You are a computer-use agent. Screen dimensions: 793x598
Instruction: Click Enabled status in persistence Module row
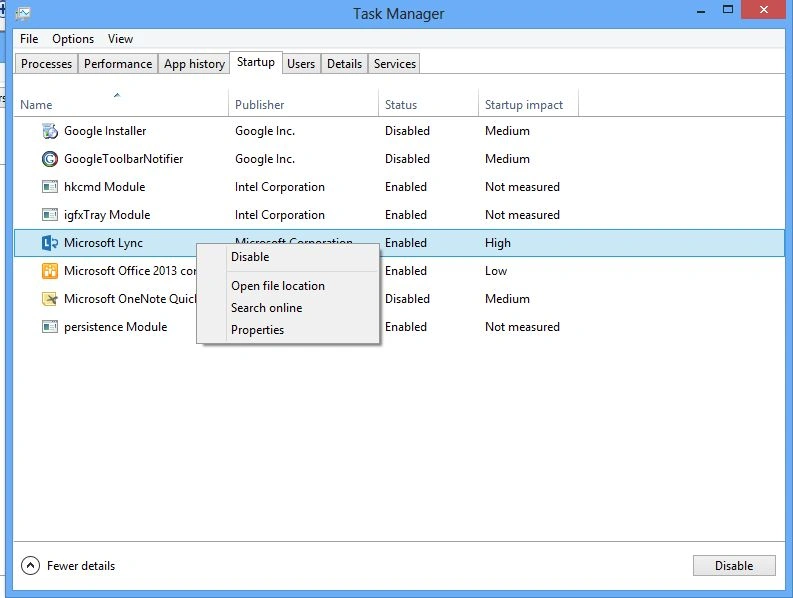click(x=406, y=327)
